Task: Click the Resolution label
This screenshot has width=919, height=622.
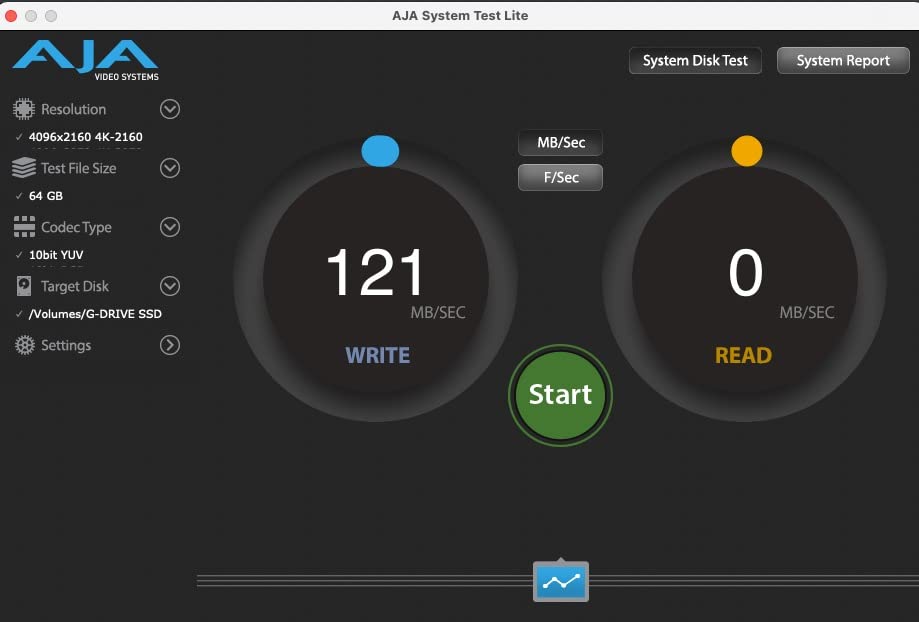Action: pyautogui.click(x=73, y=109)
